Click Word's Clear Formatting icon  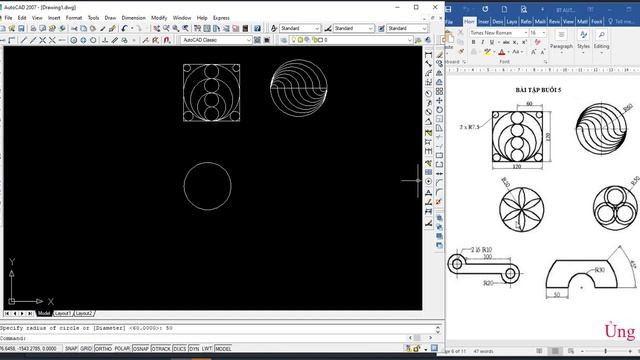[x=538, y=42]
